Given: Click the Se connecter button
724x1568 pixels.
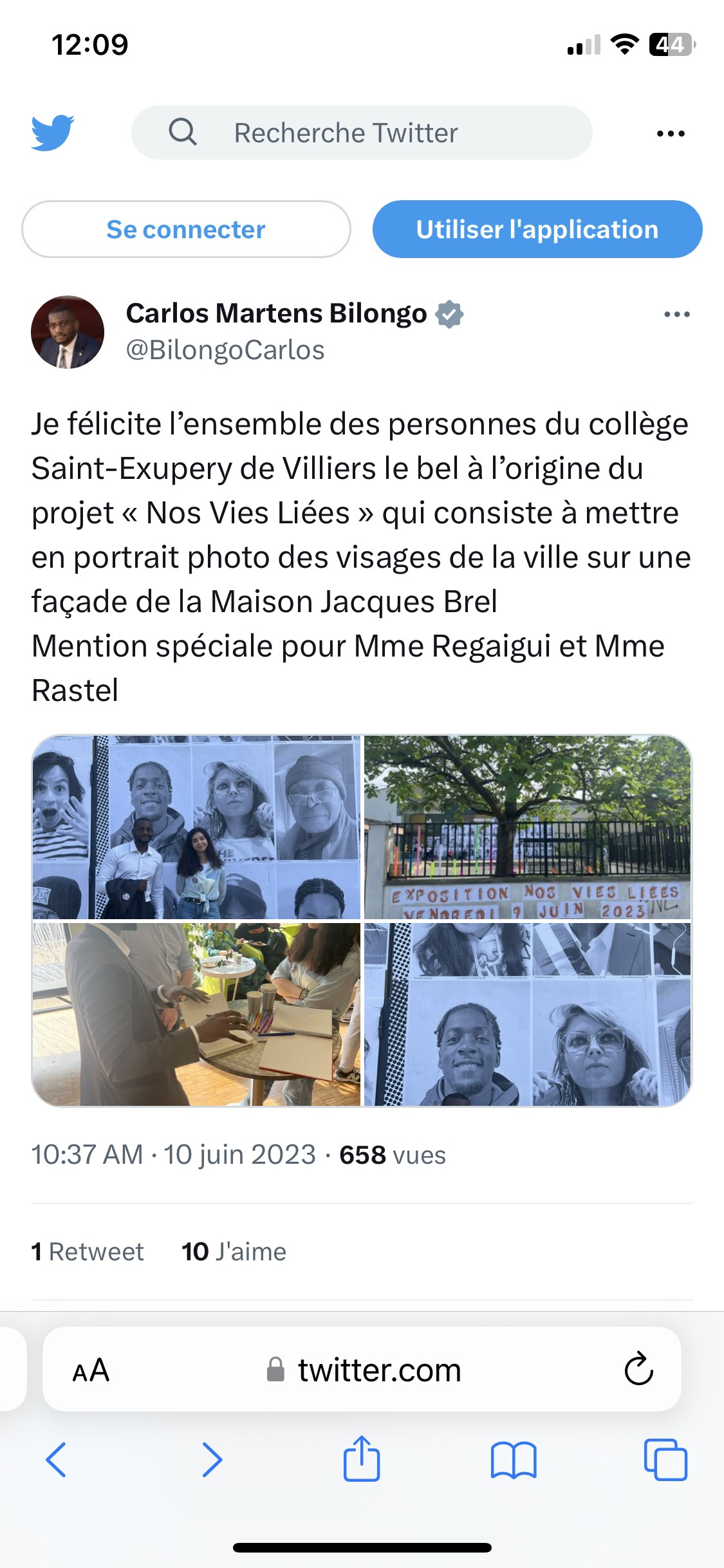Looking at the screenshot, I should click(186, 229).
